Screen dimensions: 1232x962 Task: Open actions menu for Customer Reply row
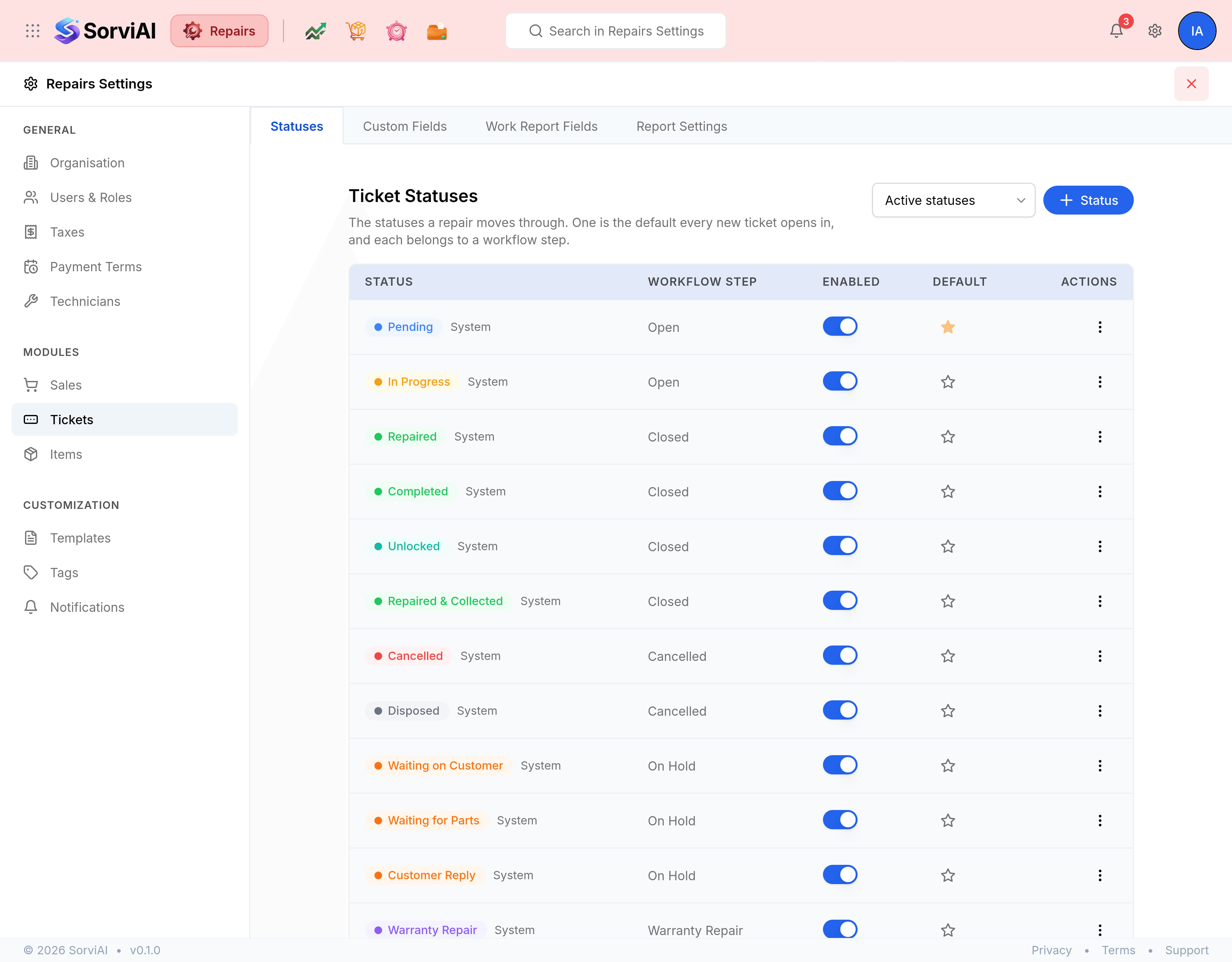[x=1099, y=876]
